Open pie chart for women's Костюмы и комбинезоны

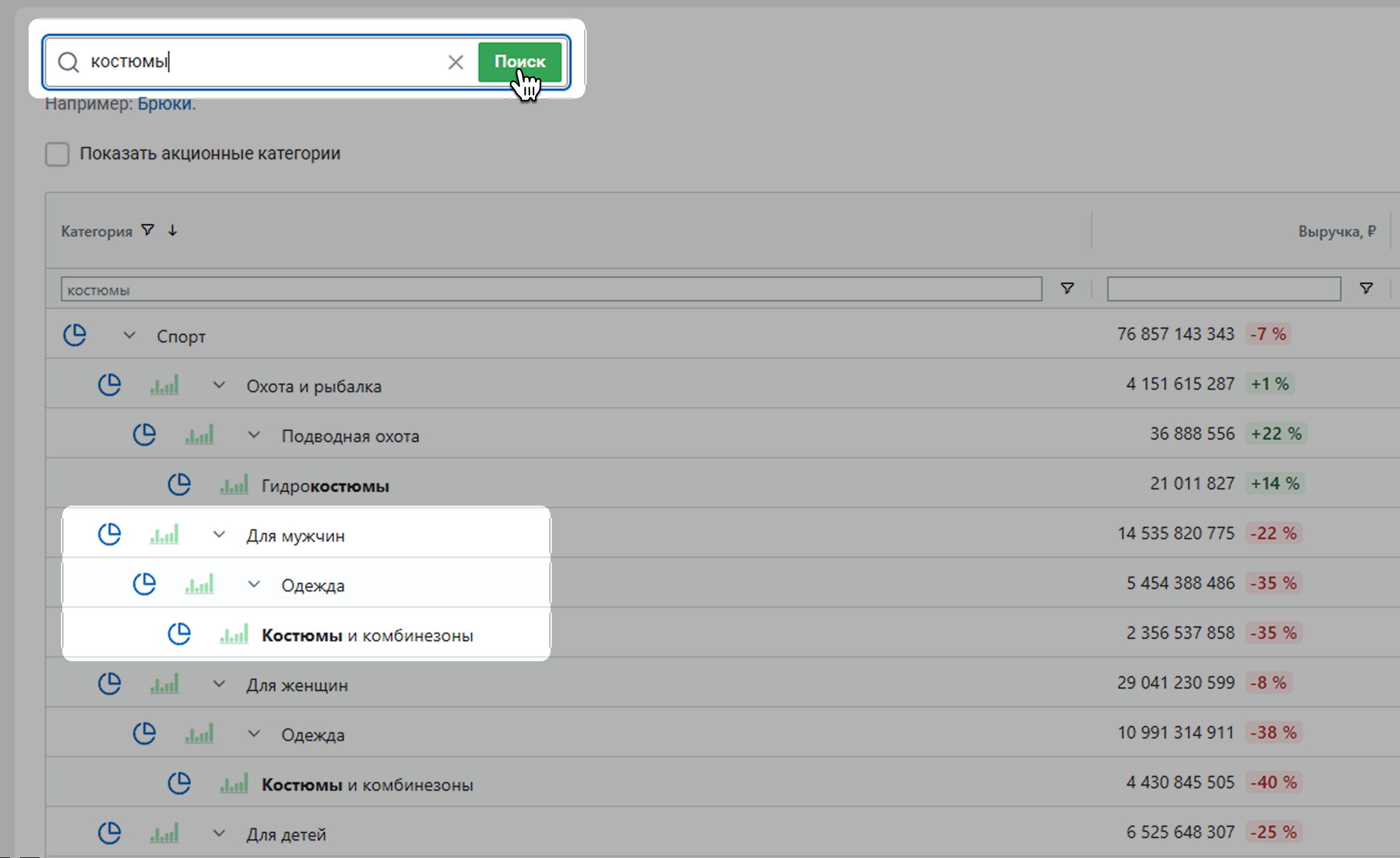point(179,783)
